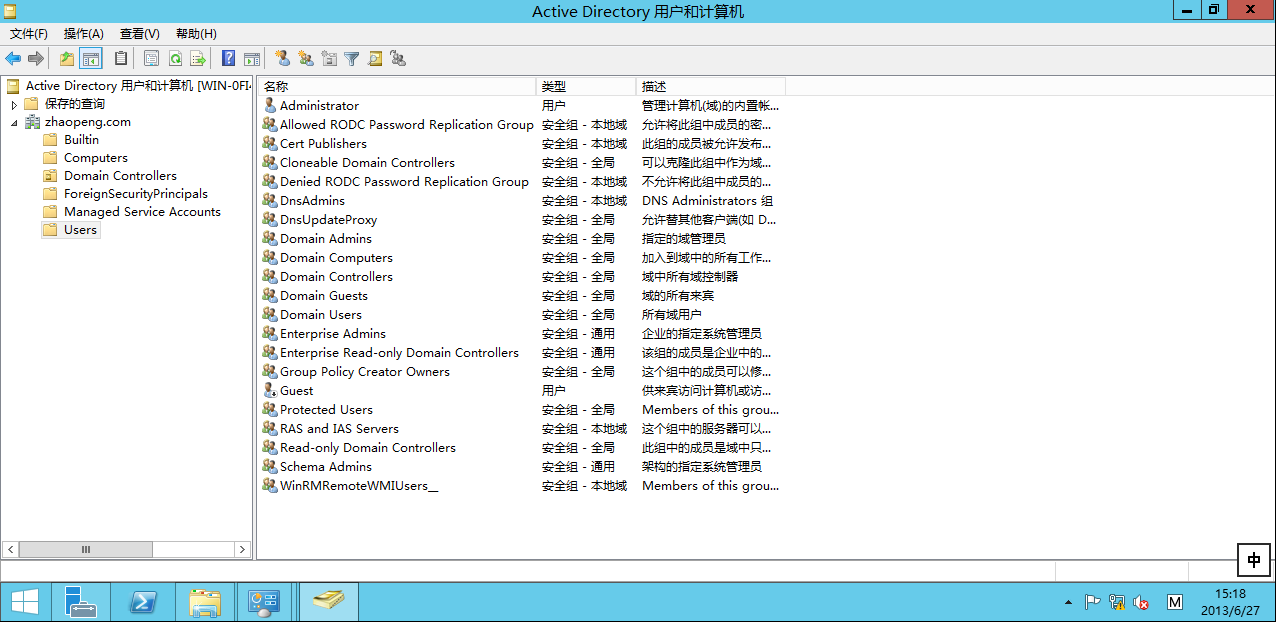
Task: Click the Forward arrow in toolbar
Action: point(36,59)
